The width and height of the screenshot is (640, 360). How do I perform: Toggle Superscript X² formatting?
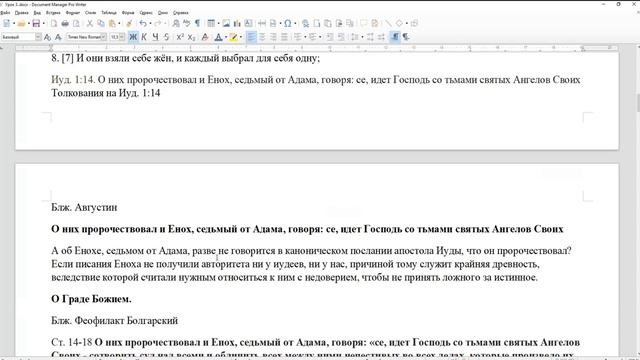pyautogui.click(x=180, y=37)
